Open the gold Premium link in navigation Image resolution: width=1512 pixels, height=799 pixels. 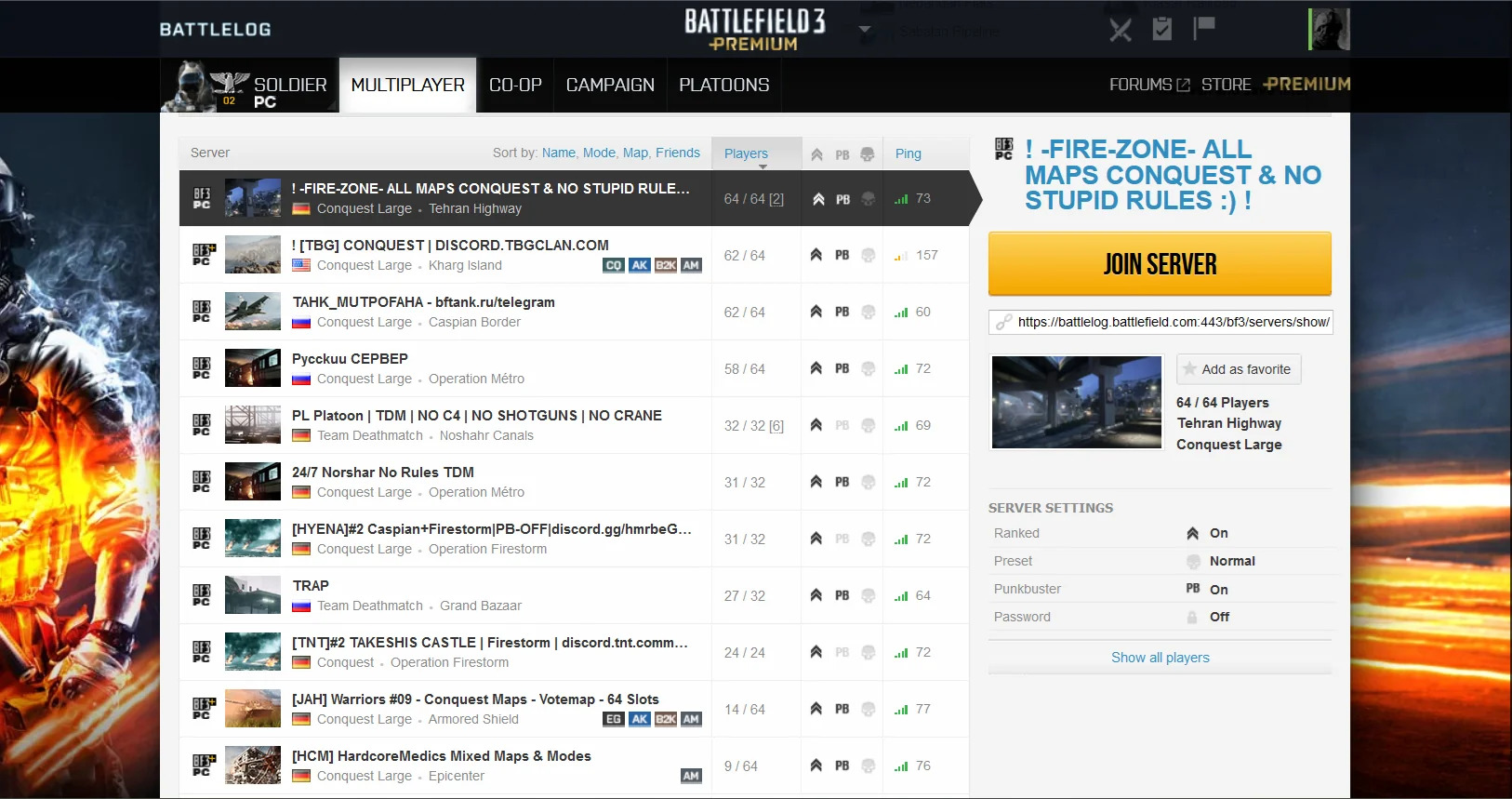click(1306, 84)
